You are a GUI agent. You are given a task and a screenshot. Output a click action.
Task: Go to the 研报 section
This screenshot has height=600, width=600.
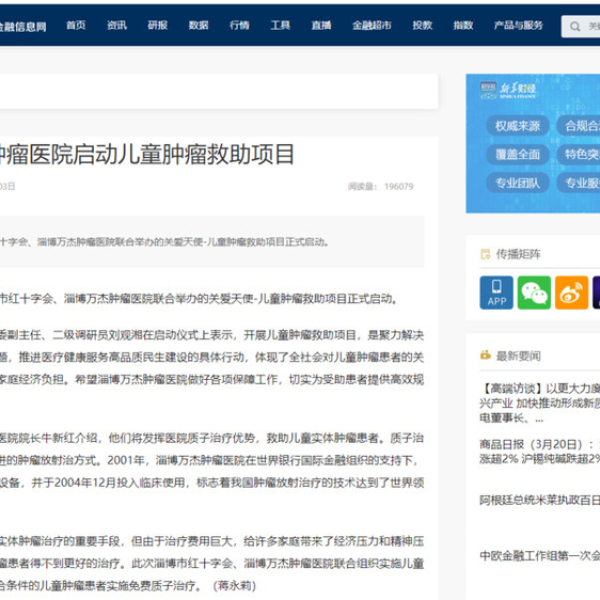pos(158,25)
